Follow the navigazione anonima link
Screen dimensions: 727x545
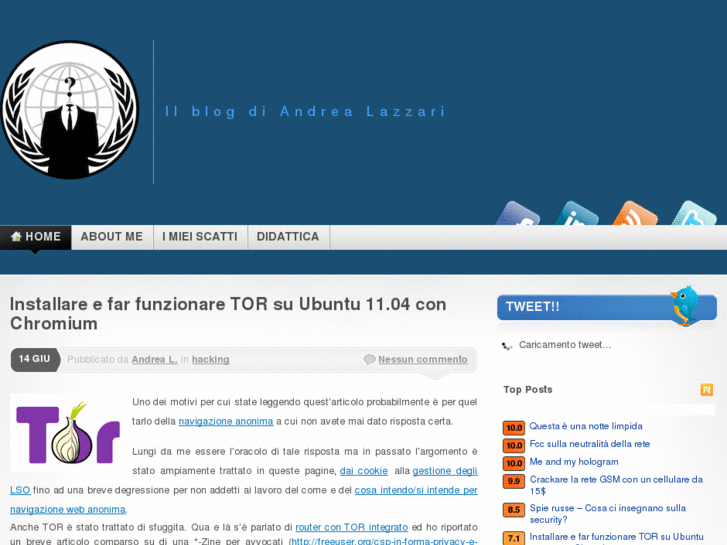point(226,421)
